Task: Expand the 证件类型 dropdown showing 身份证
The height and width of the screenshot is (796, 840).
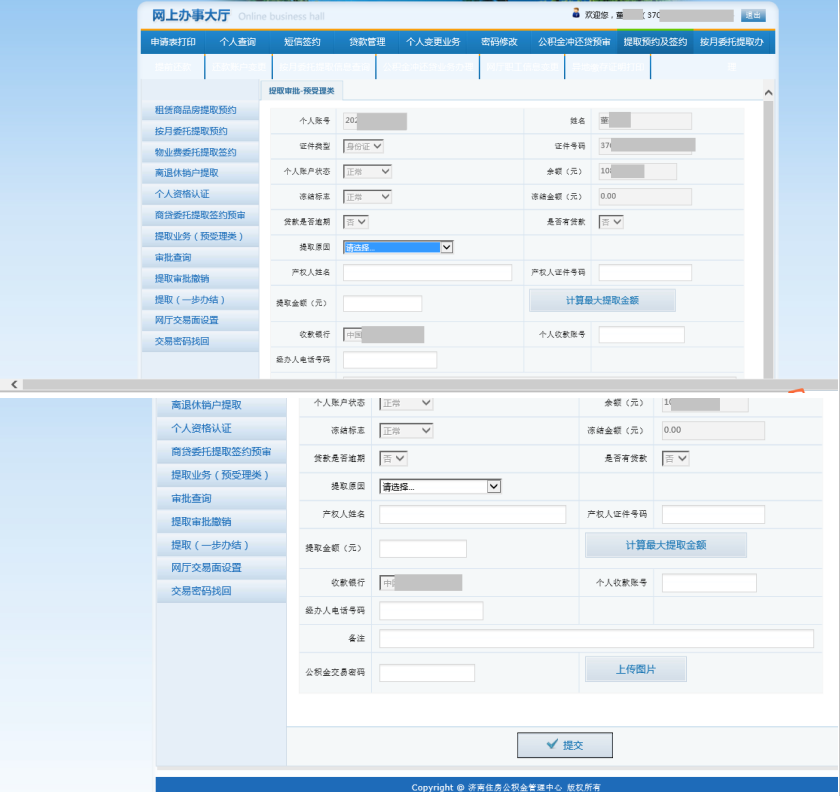Action: (363, 146)
